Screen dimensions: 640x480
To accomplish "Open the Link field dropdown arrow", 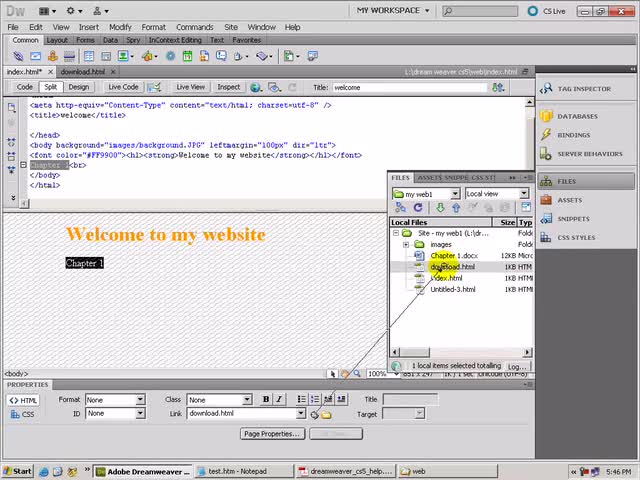I will pos(301,413).
